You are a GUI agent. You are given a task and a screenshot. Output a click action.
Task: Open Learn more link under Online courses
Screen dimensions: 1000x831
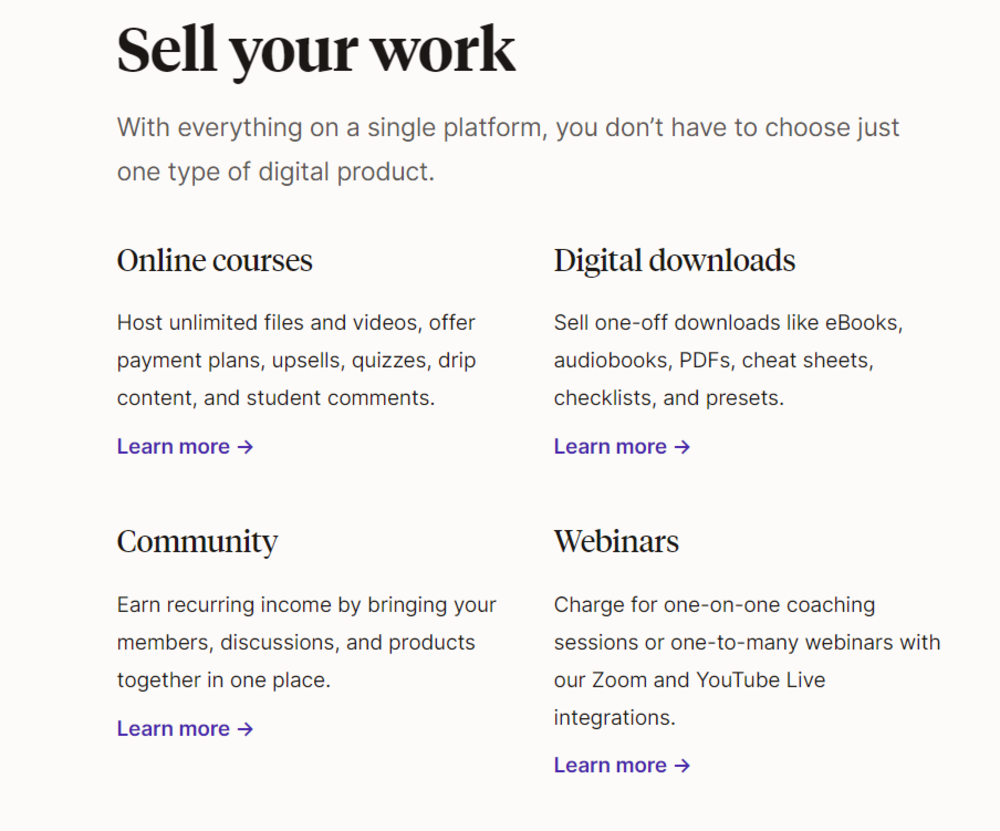coord(185,446)
